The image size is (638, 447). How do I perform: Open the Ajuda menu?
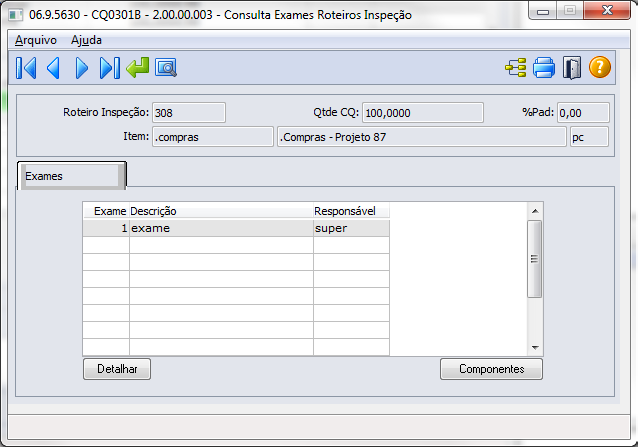click(86, 40)
